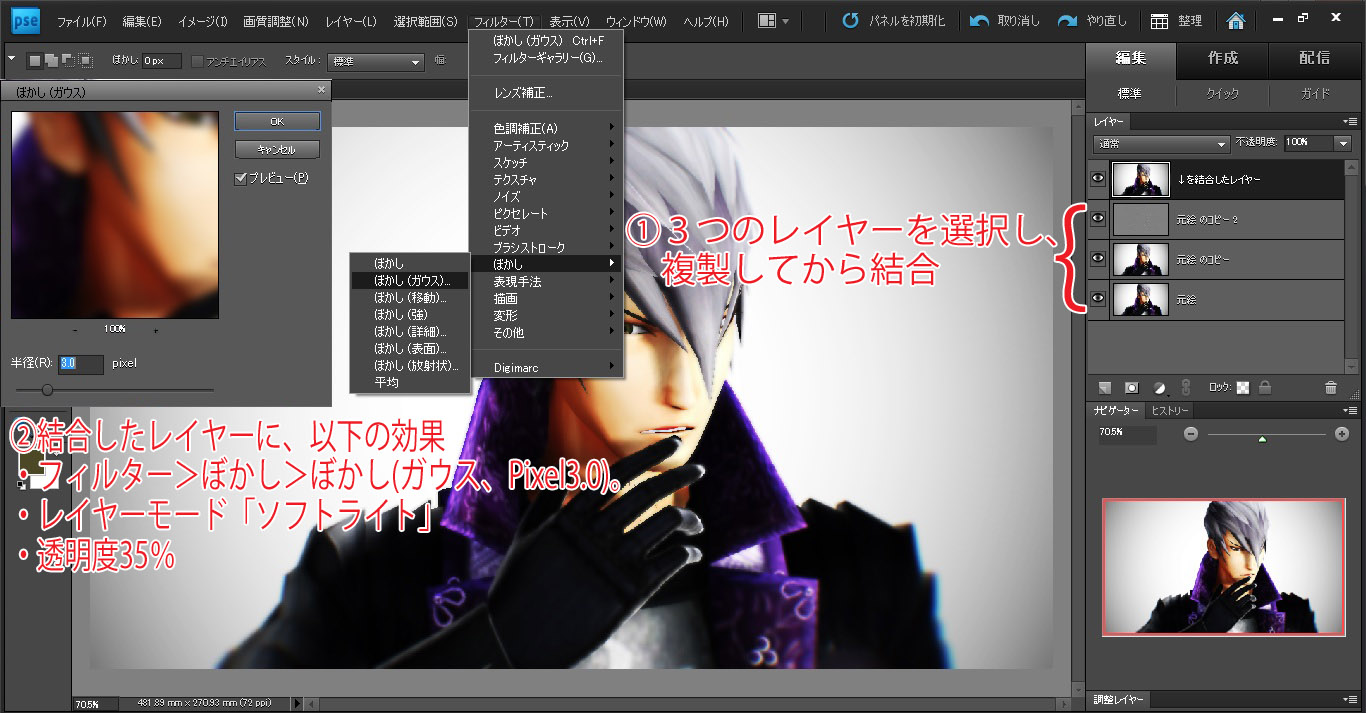Expand the 色調補正(A) submenu
The height and width of the screenshot is (713, 1366).
click(x=546, y=128)
